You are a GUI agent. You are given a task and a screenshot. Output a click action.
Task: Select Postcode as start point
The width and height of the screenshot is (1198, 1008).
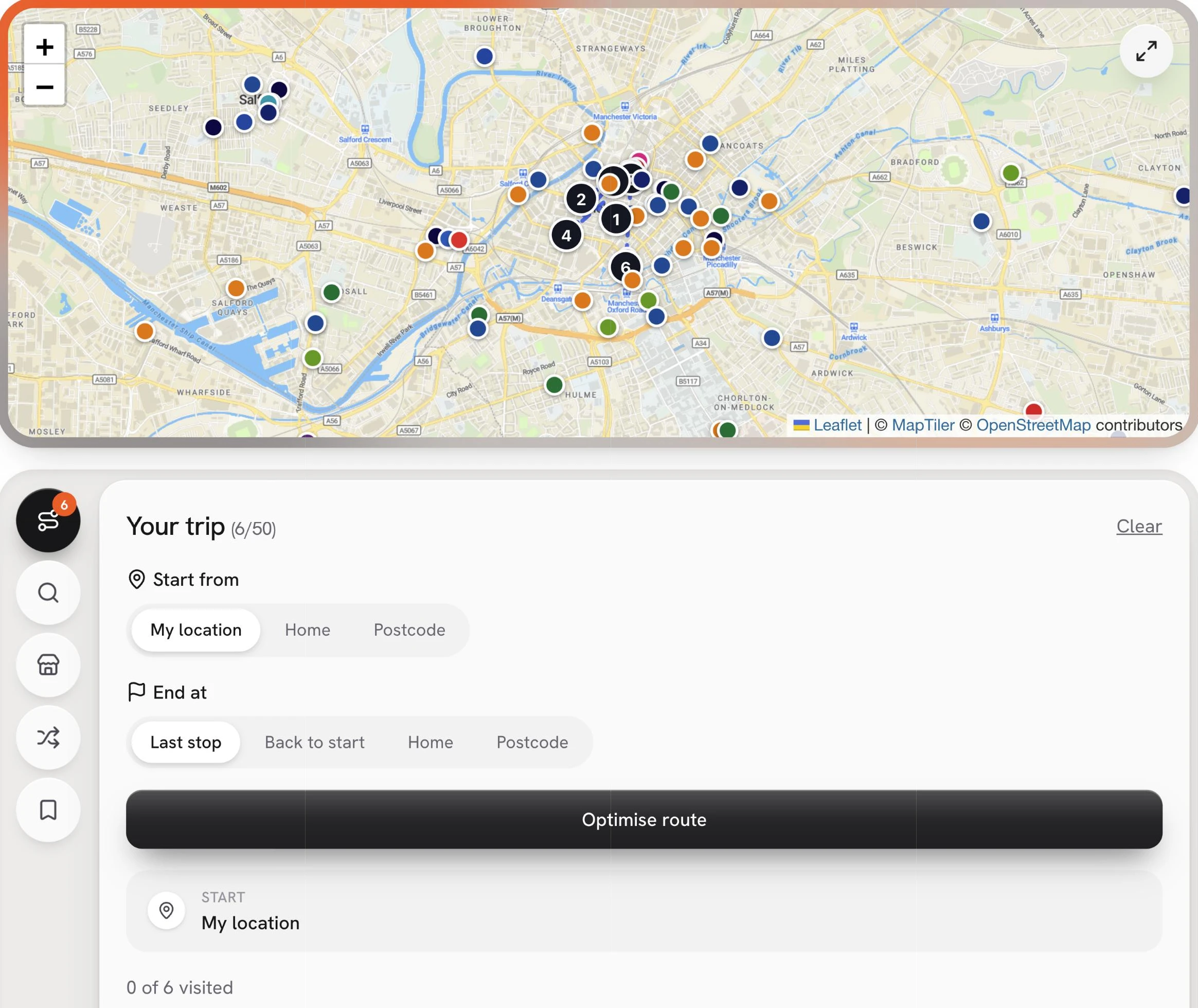[409, 629]
